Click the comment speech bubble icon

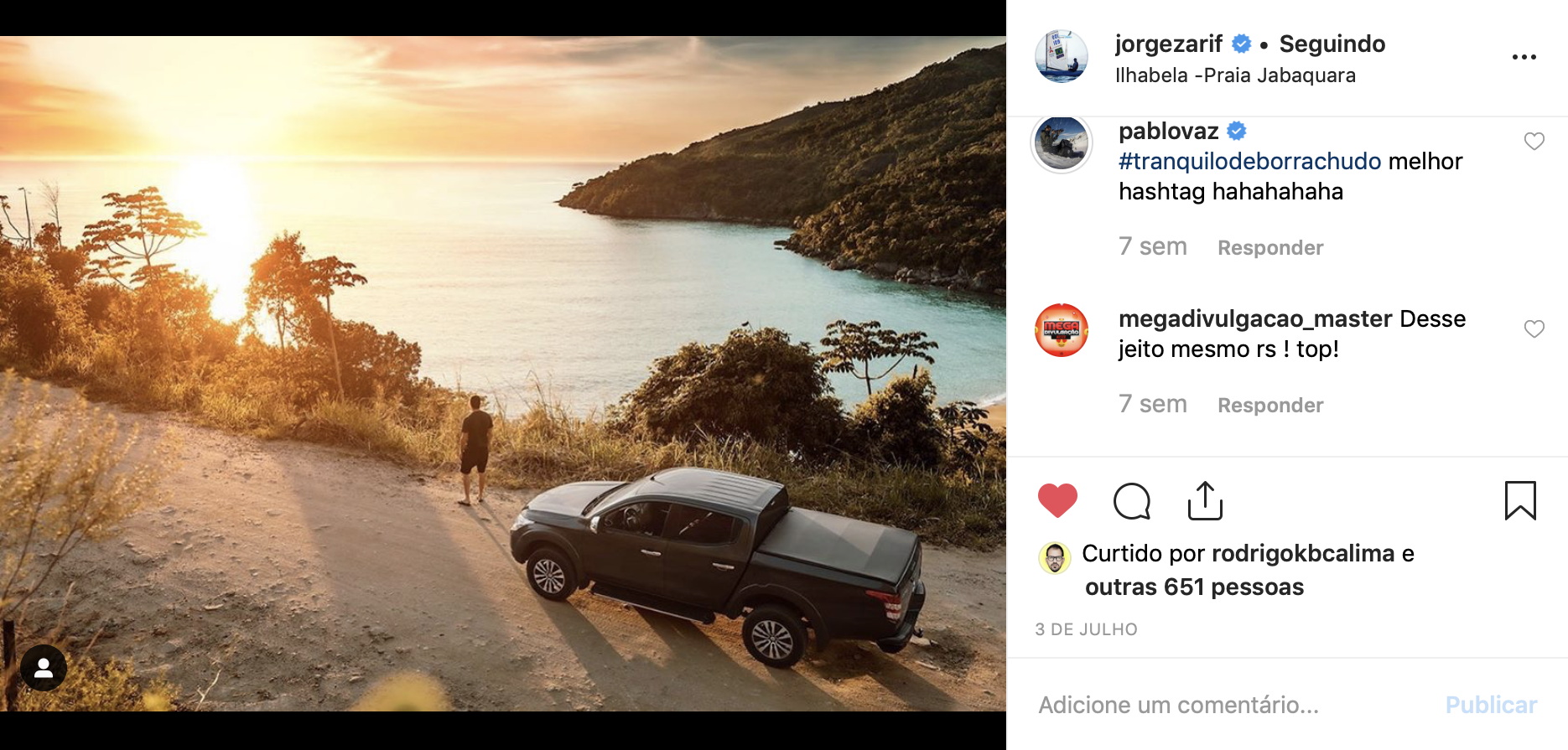pyautogui.click(x=1131, y=501)
